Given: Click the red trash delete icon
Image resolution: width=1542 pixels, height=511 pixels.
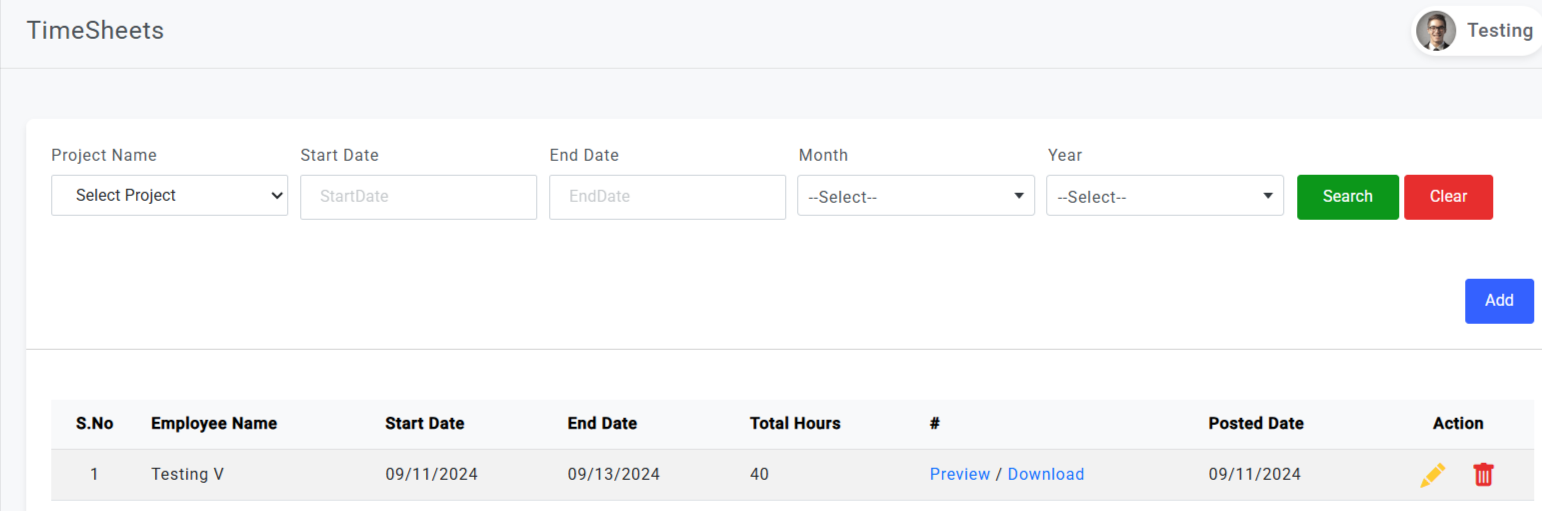Looking at the screenshot, I should click(x=1483, y=475).
